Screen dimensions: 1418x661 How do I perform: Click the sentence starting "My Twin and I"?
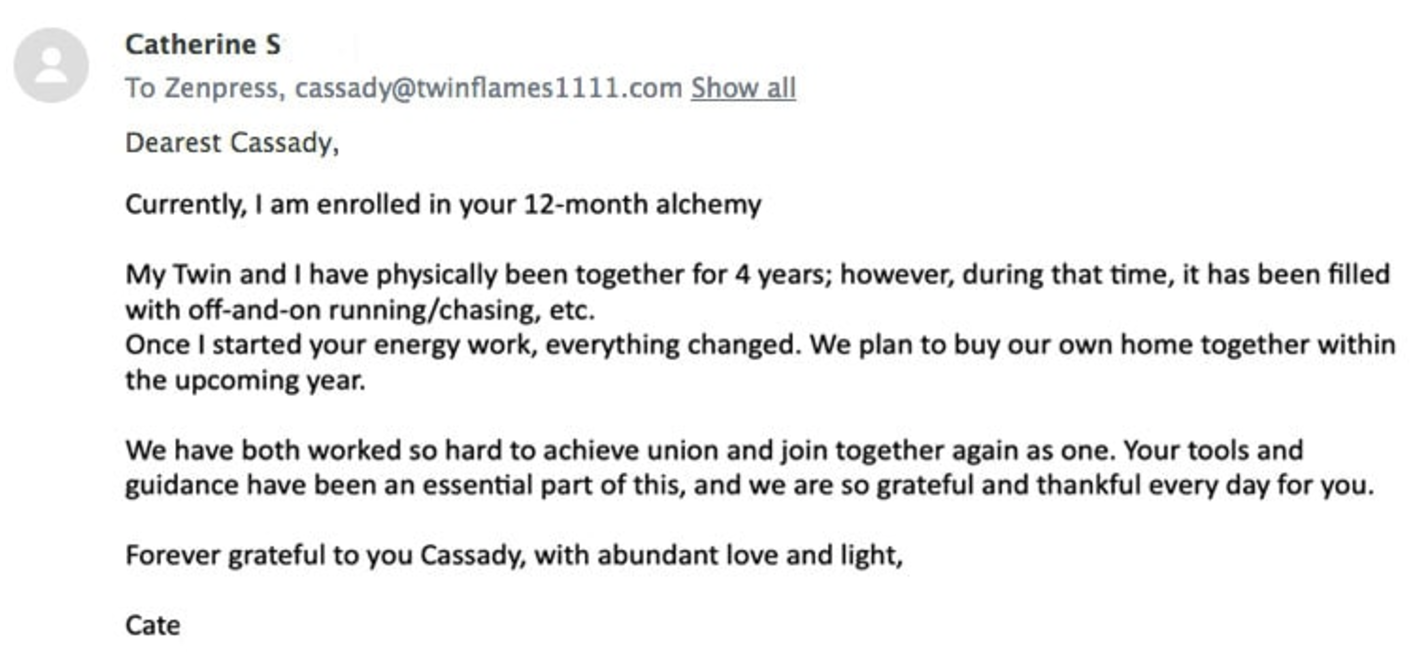point(758,291)
